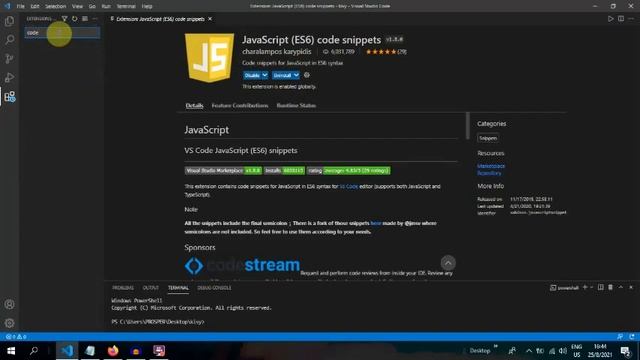Open the Source Control view
The height and width of the screenshot is (360, 640).
9,59
